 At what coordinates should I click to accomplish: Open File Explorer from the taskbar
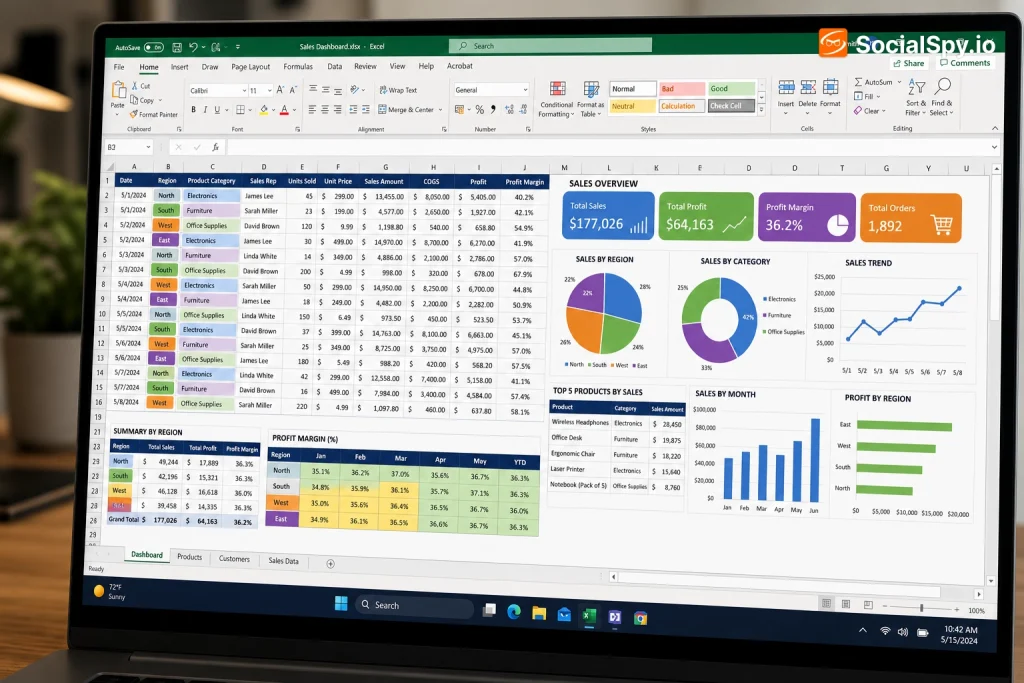[539, 612]
